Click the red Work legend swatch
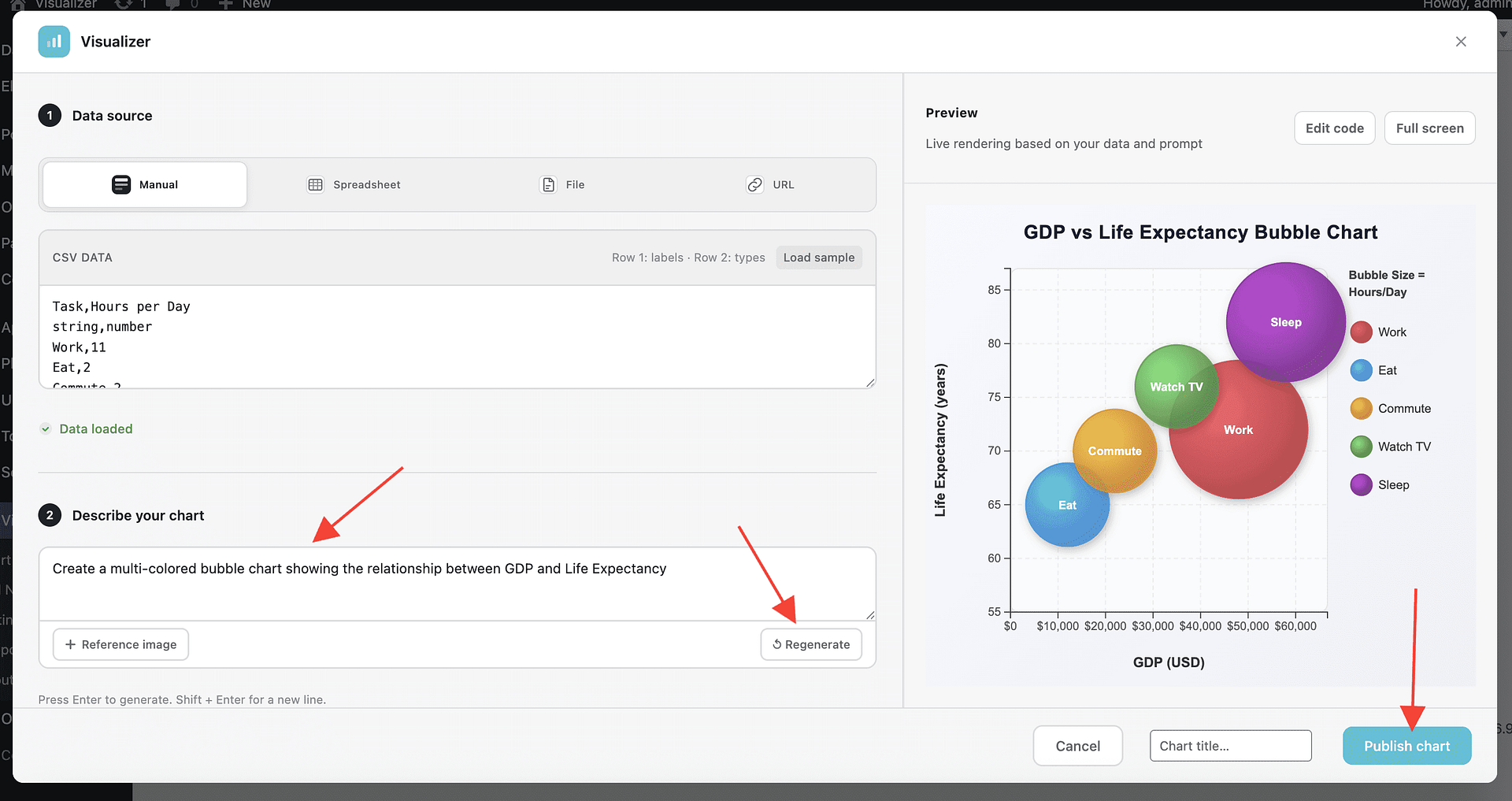 click(1361, 332)
